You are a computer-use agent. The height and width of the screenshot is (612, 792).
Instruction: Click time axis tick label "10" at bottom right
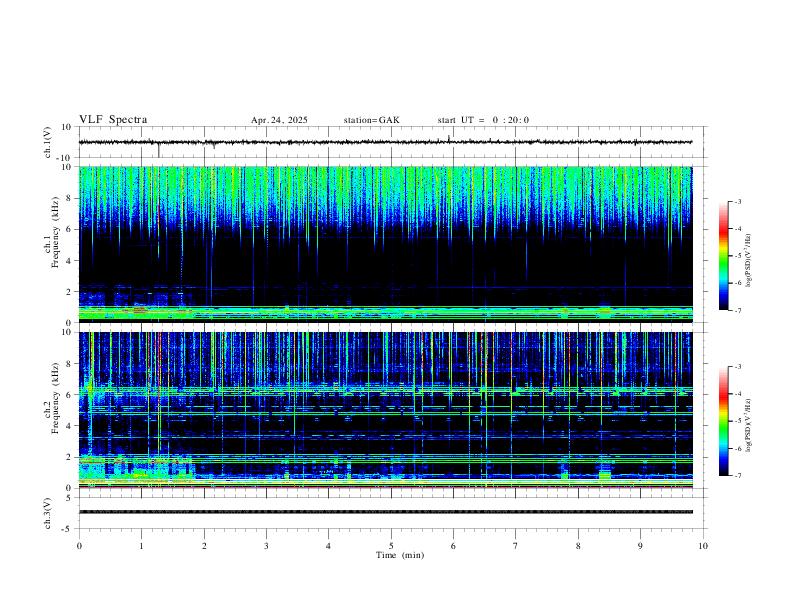[703, 546]
